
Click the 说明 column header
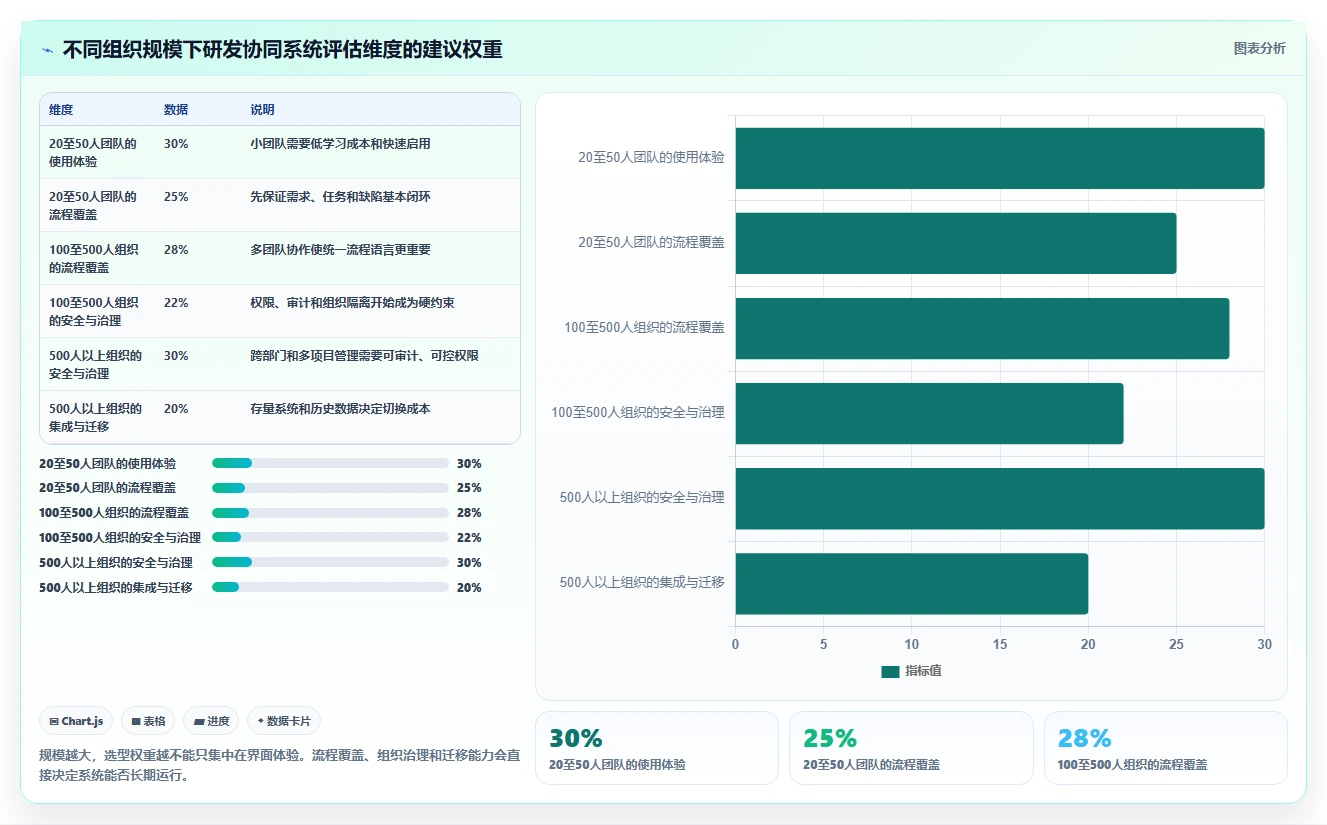tap(262, 110)
